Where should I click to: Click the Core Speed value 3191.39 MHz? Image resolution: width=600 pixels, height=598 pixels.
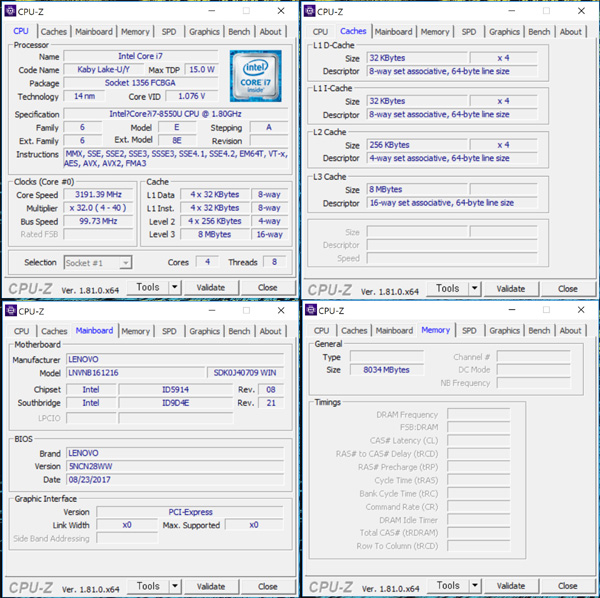click(x=98, y=194)
